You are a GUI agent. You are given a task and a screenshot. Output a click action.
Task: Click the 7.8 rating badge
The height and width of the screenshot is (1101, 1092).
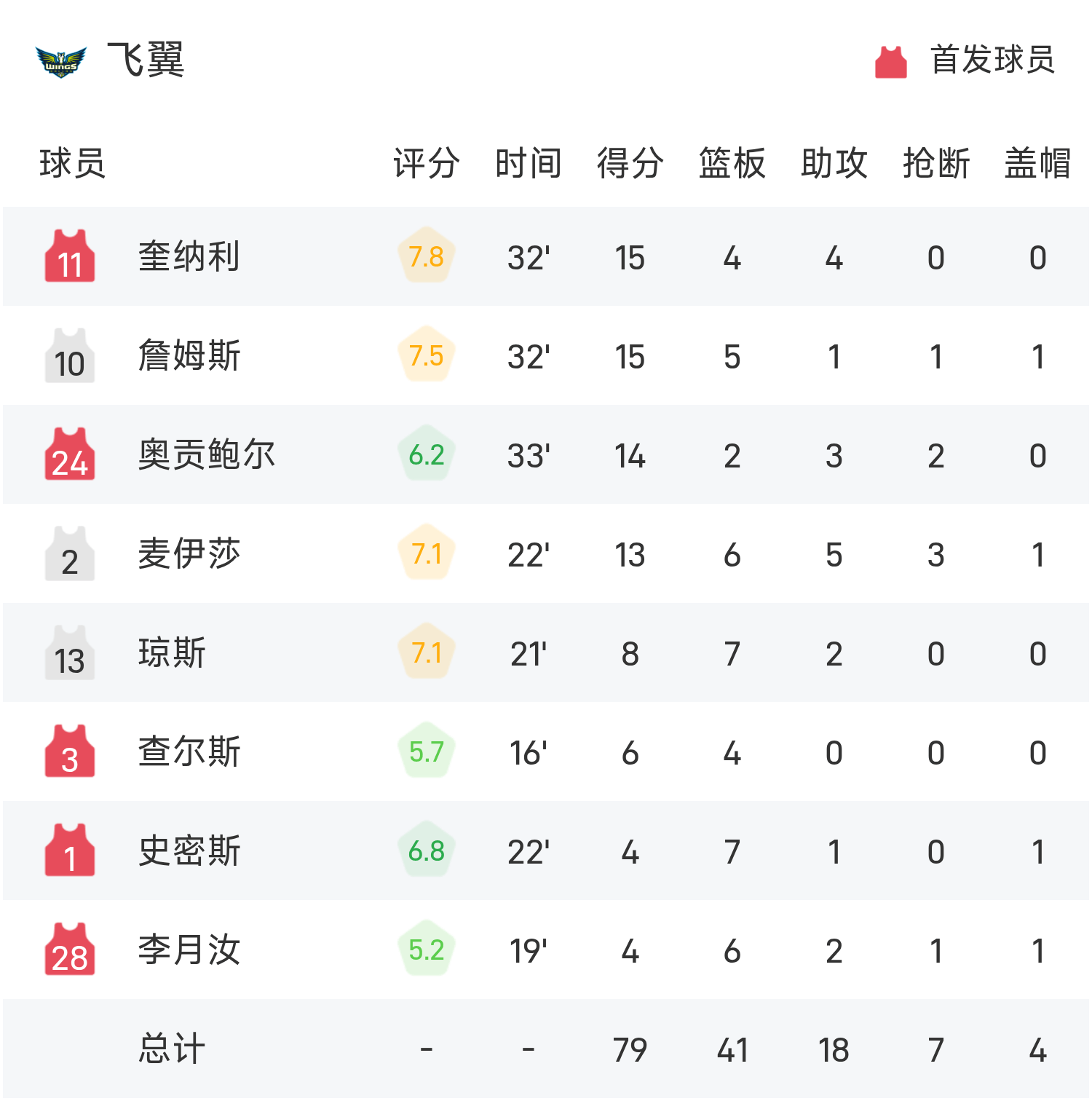(x=427, y=256)
